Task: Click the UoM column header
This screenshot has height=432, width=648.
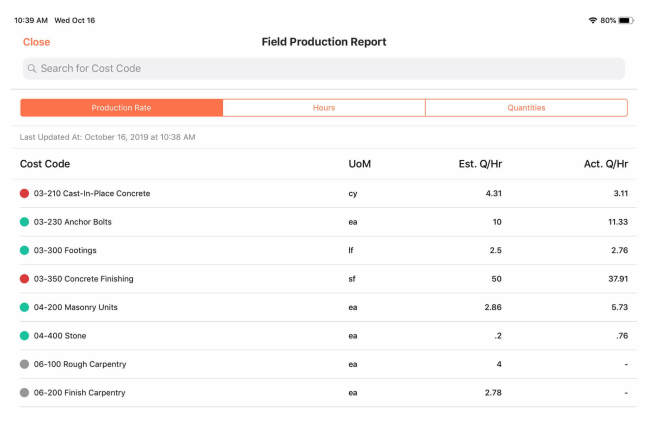Action: 360,164
